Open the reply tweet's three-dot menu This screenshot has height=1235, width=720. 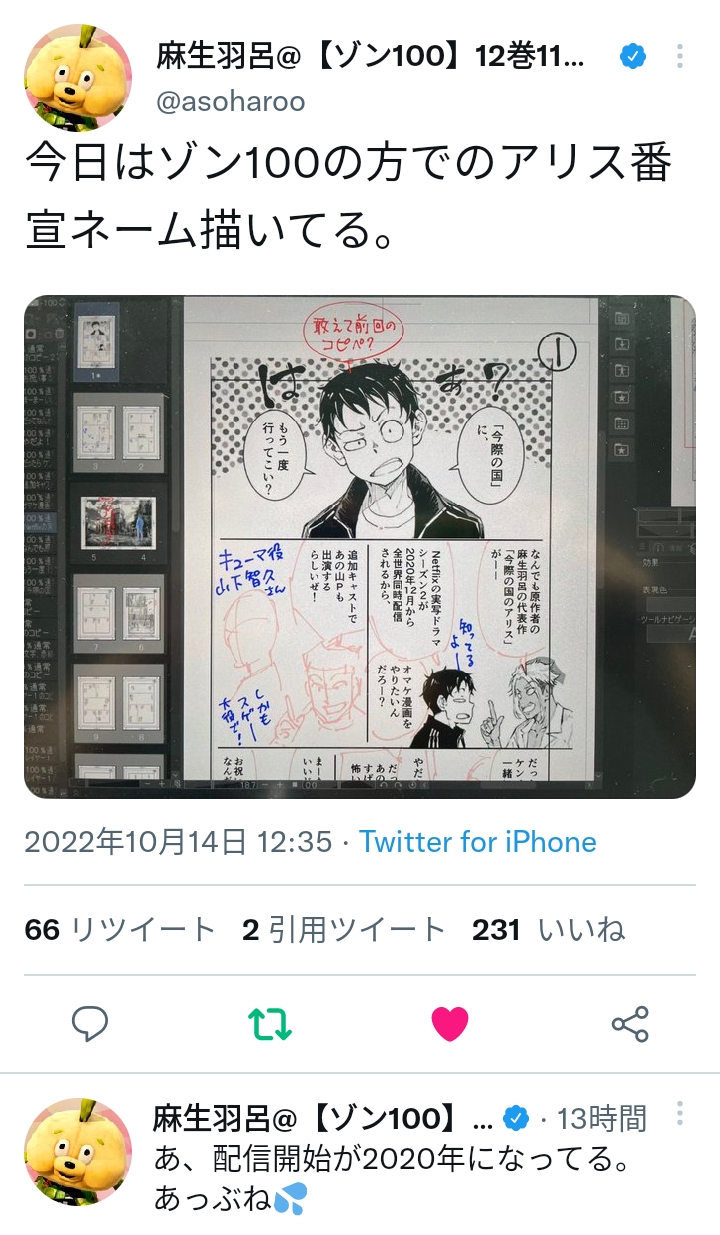[x=680, y=1113]
